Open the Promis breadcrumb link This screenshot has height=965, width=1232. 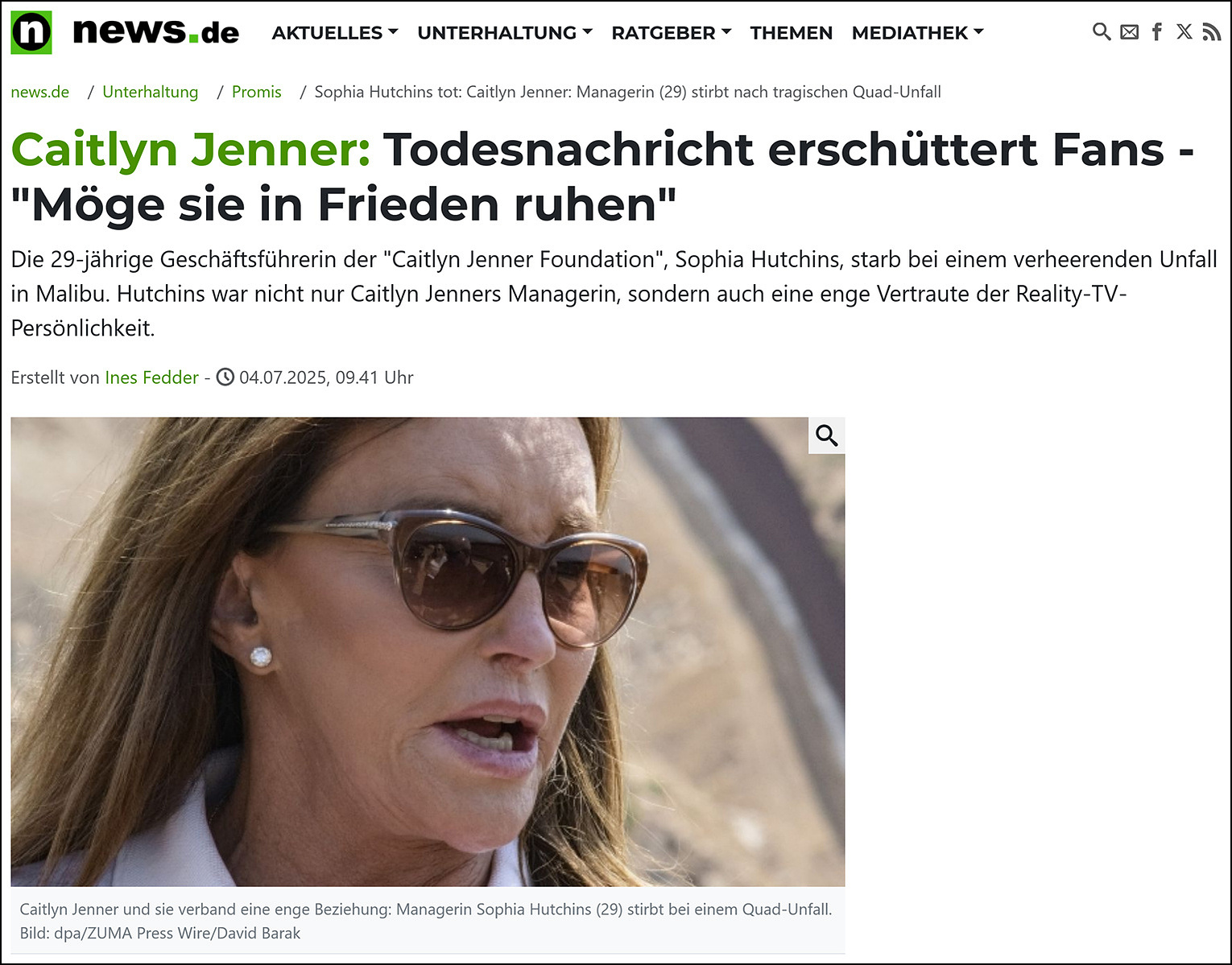pyautogui.click(x=257, y=92)
